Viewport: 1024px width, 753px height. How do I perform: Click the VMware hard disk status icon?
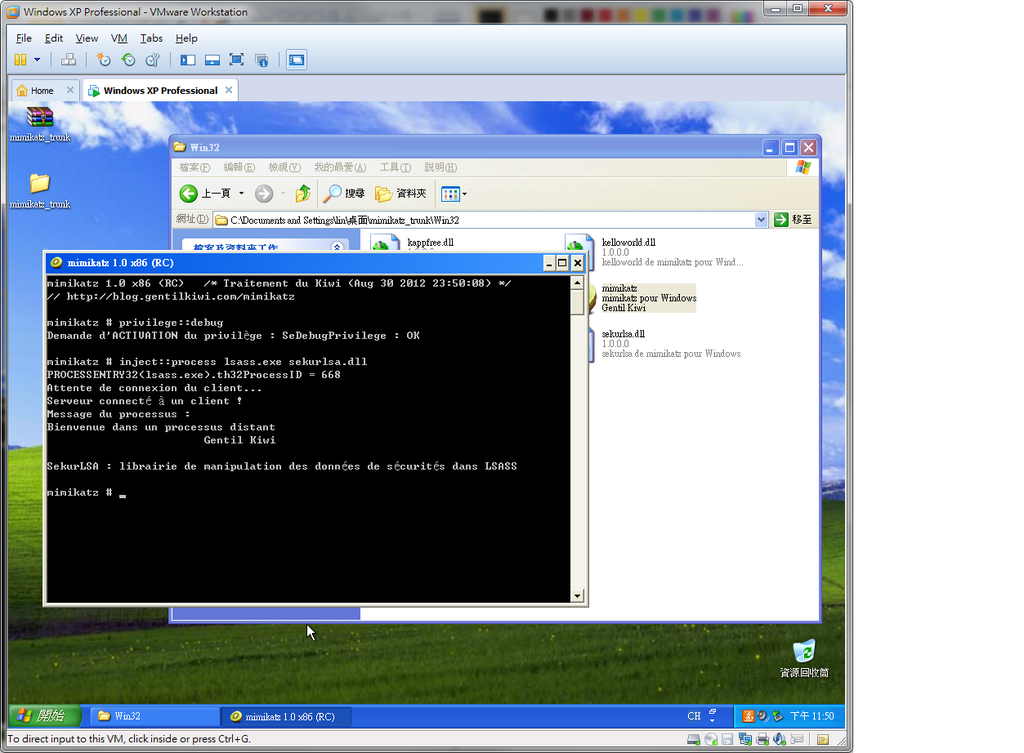694,739
